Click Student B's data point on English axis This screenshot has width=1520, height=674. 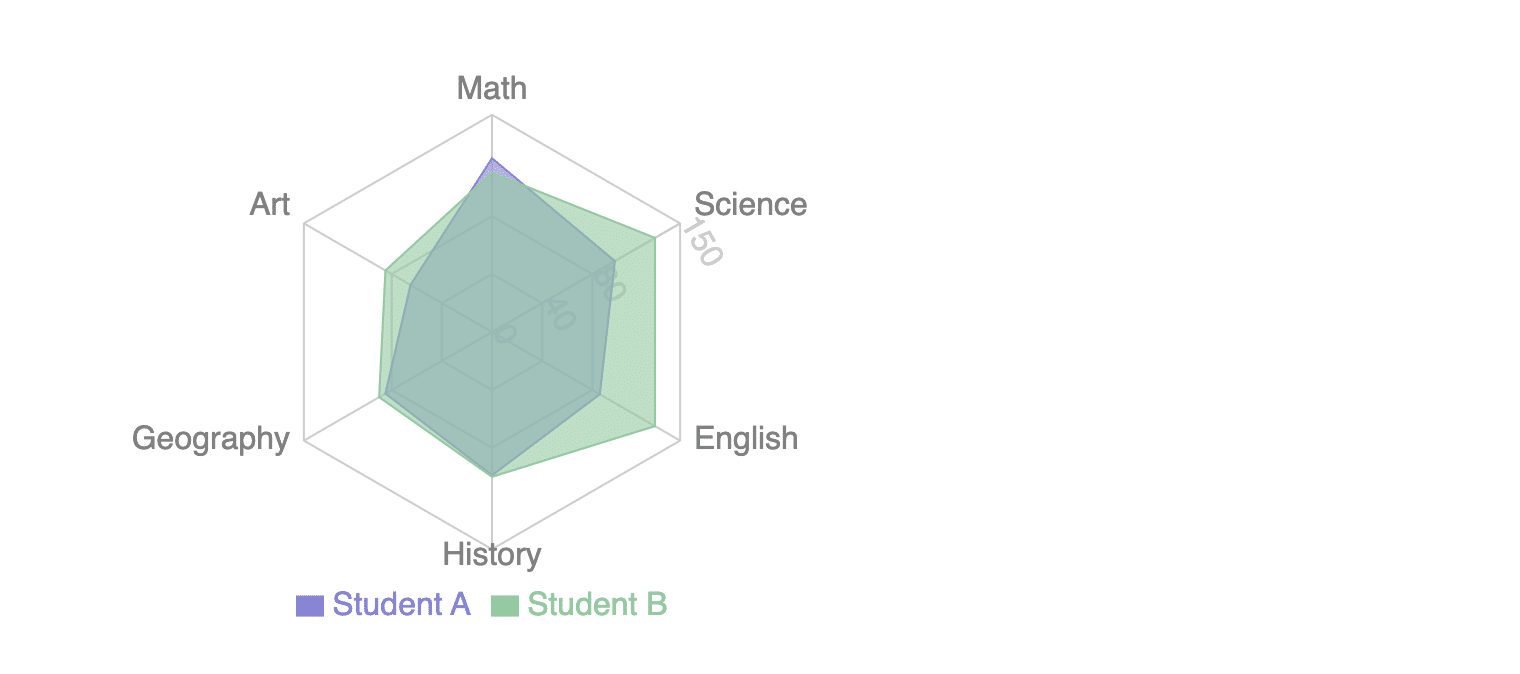pyautogui.click(x=655, y=427)
